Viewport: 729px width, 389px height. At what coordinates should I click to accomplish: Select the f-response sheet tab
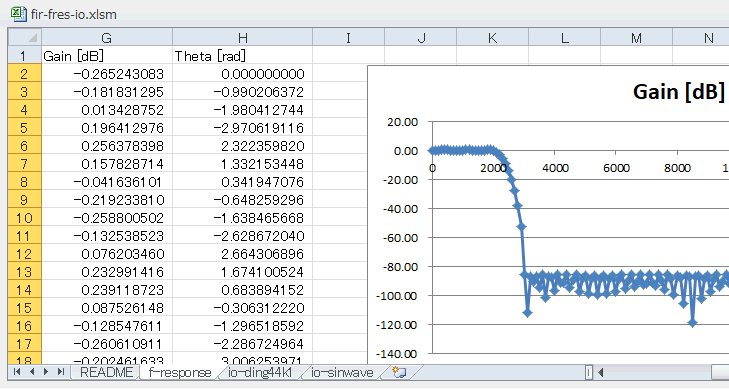(180, 372)
